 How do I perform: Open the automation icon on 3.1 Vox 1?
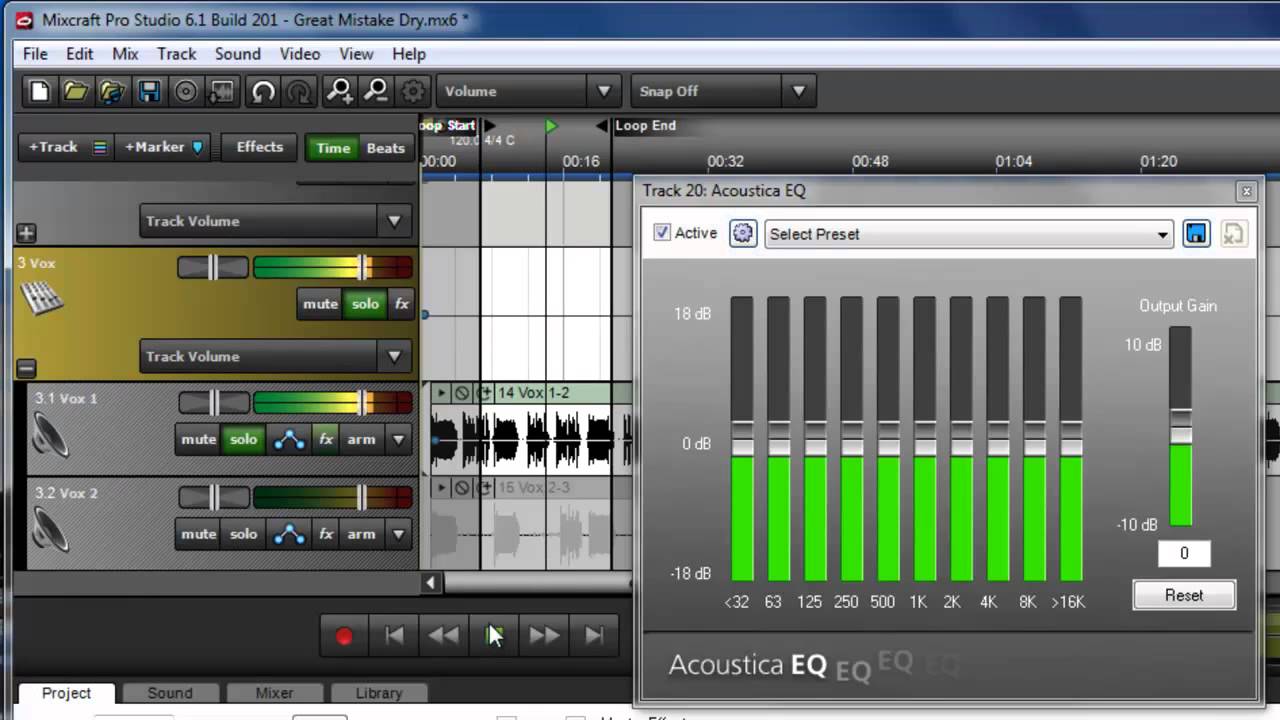point(289,439)
